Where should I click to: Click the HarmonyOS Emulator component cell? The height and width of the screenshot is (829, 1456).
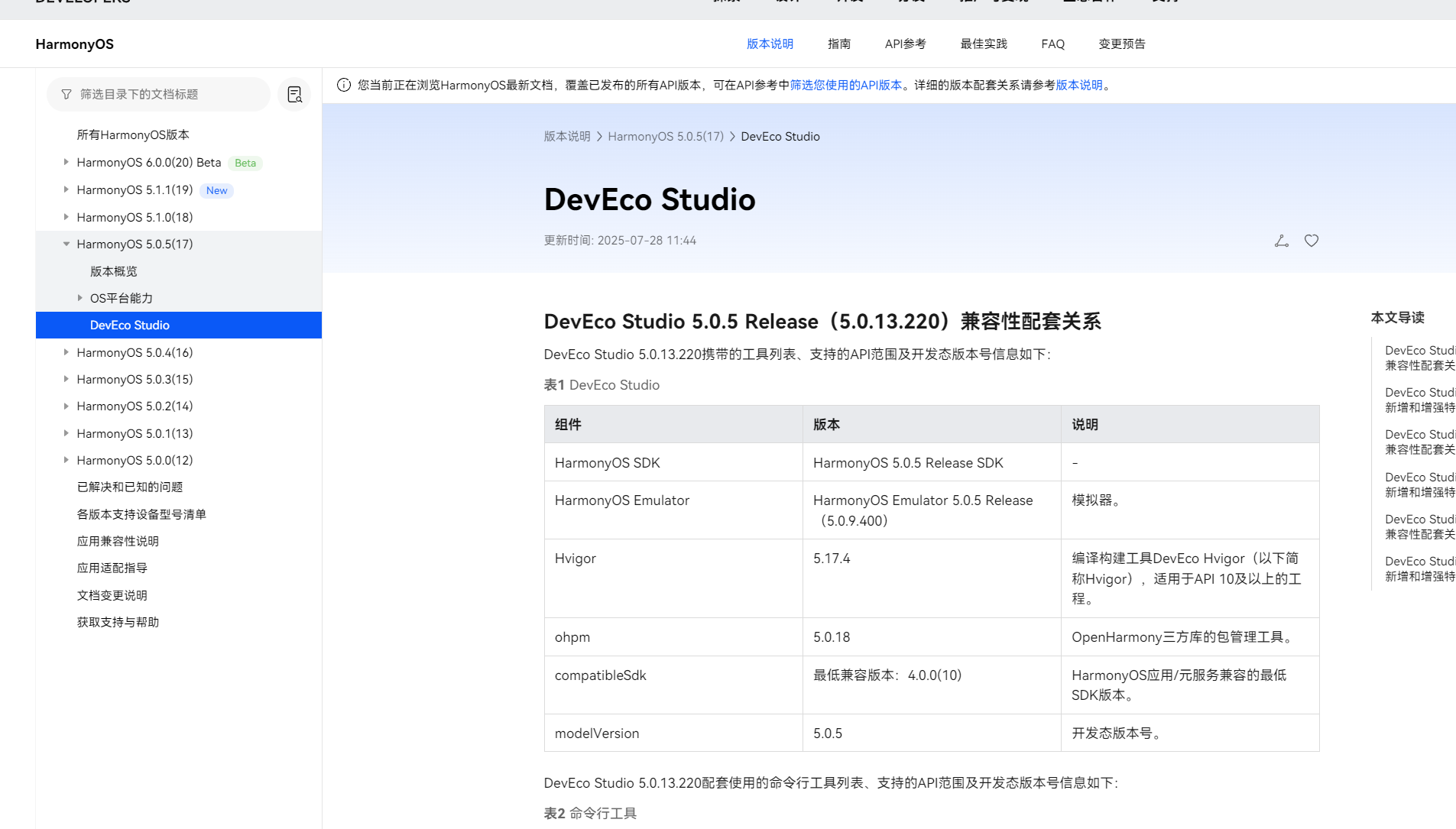click(x=673, y=510)
